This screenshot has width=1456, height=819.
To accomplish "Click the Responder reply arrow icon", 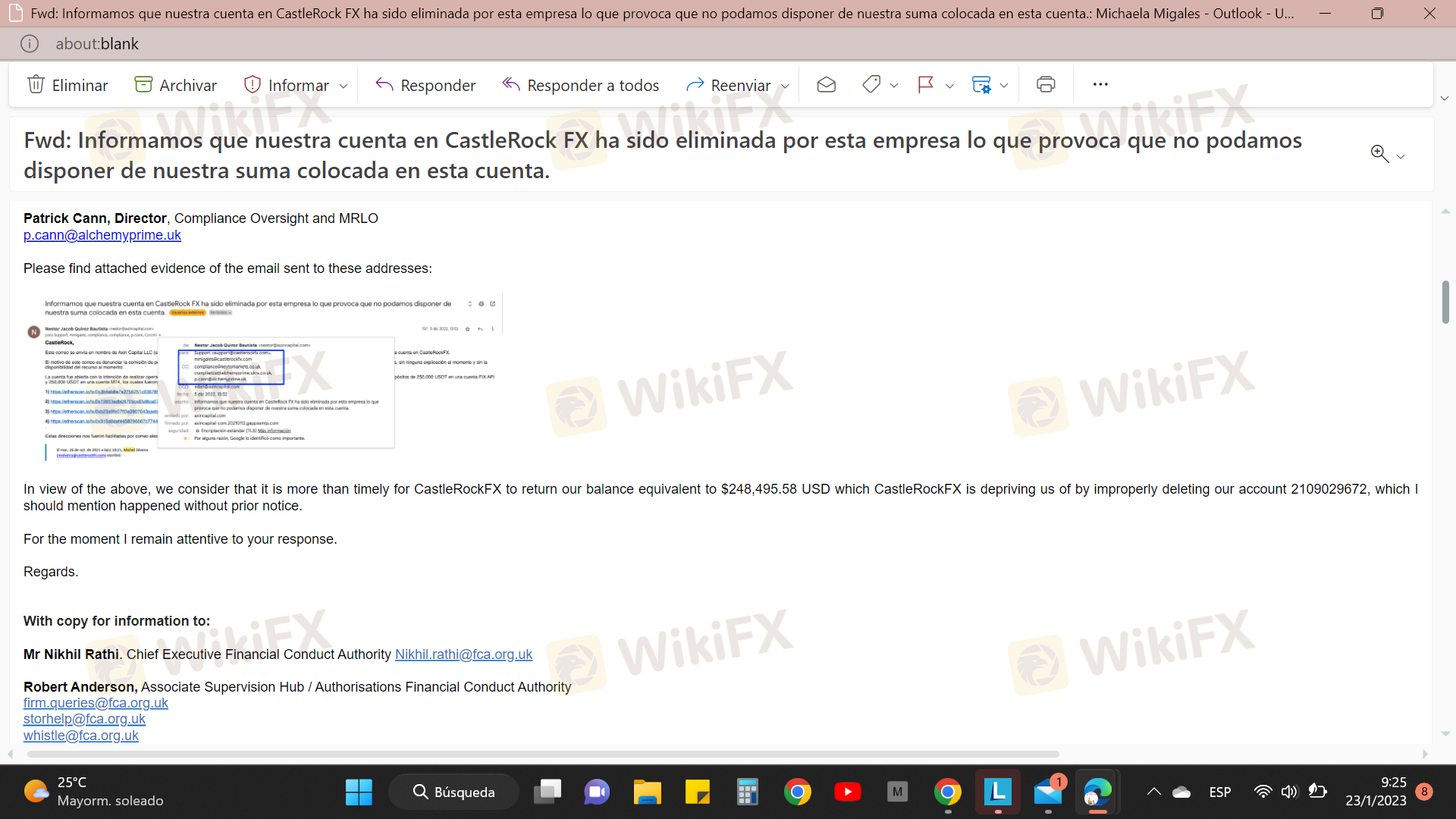I will click(384, 84).
